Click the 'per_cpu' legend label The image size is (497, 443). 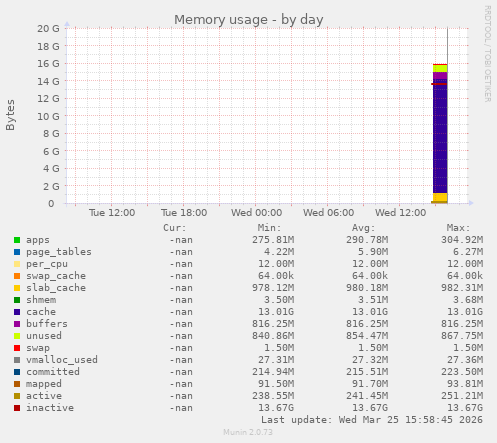point(47,264)
